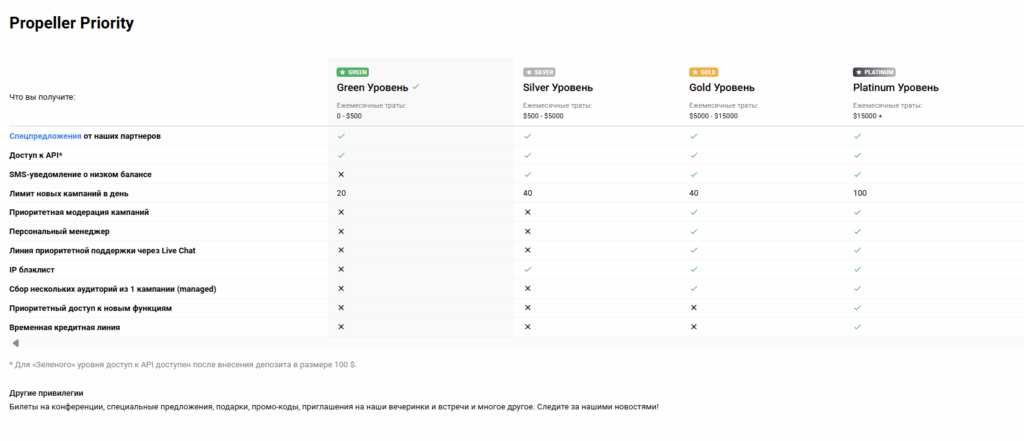
Task: Select the Silver Уровень heading
Action: click(558, 88)
